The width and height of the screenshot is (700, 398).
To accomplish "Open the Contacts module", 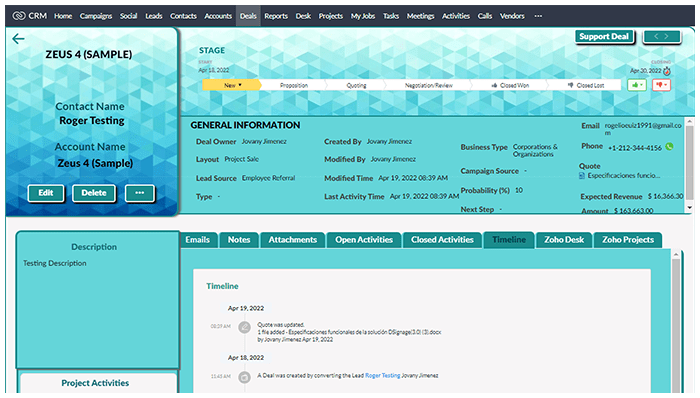I will [183, 16].
